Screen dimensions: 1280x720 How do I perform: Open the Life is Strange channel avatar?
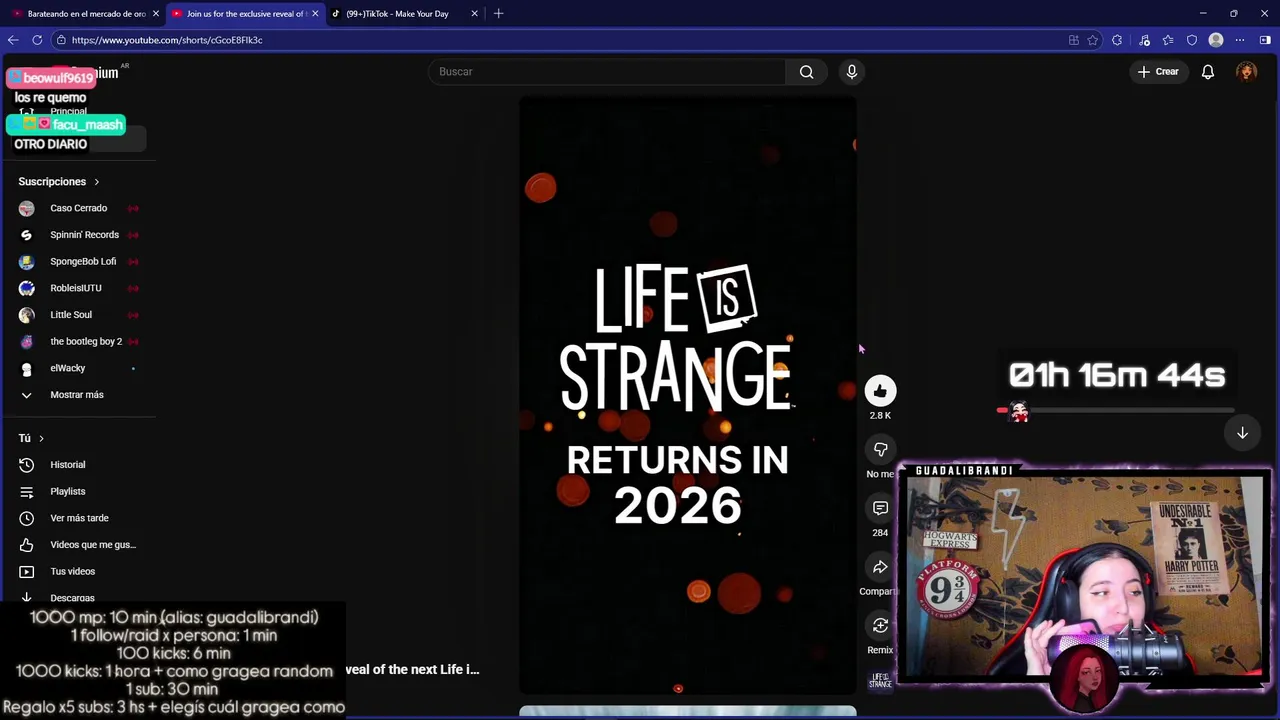880,681
